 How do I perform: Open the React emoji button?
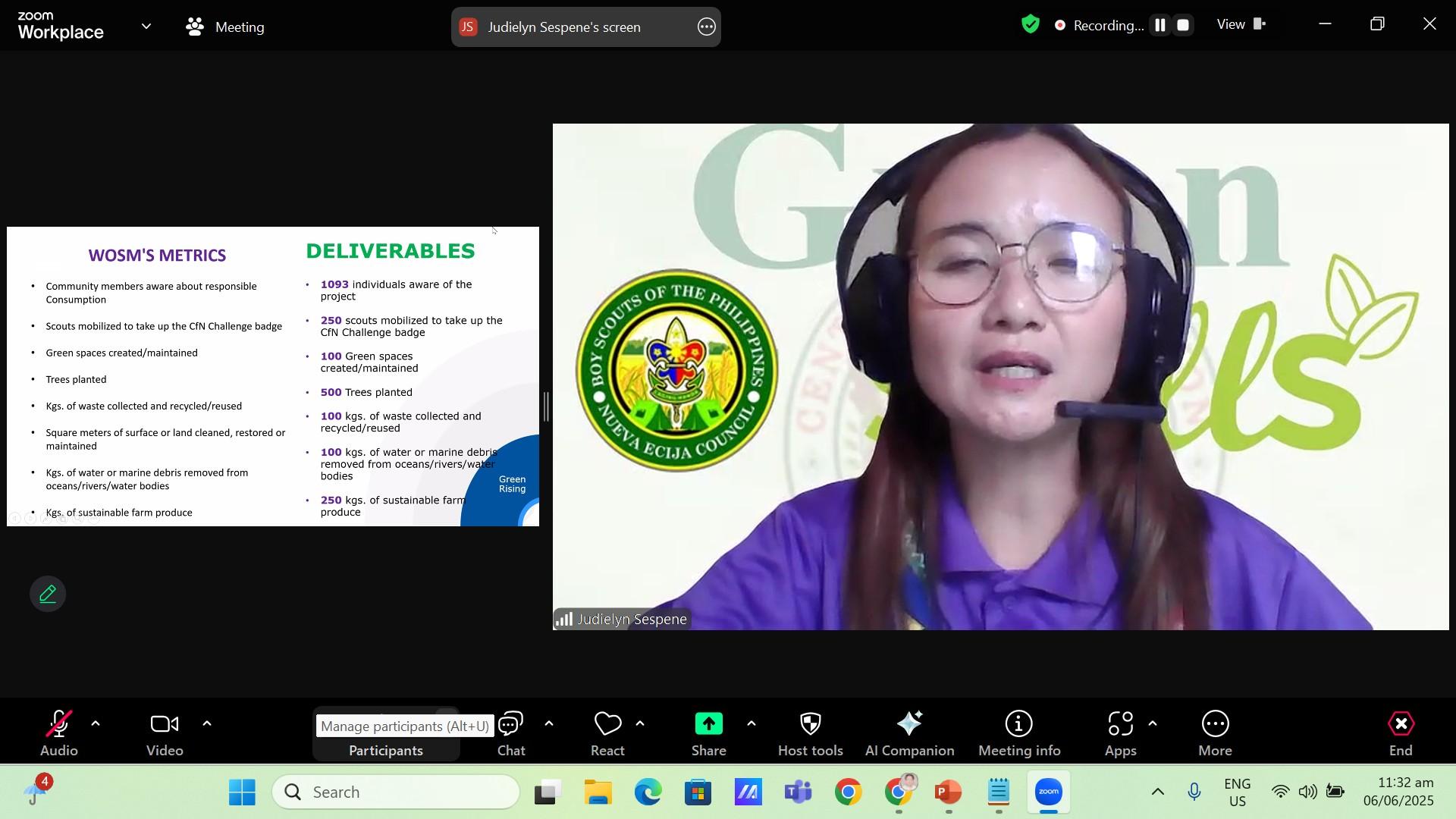click(607, 733)
